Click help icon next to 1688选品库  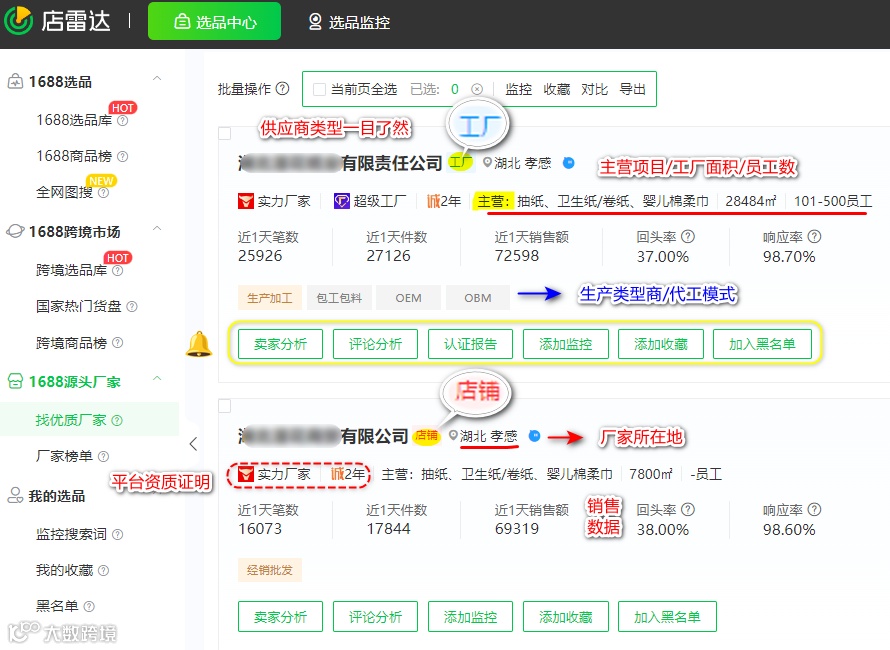coord(123,121)
